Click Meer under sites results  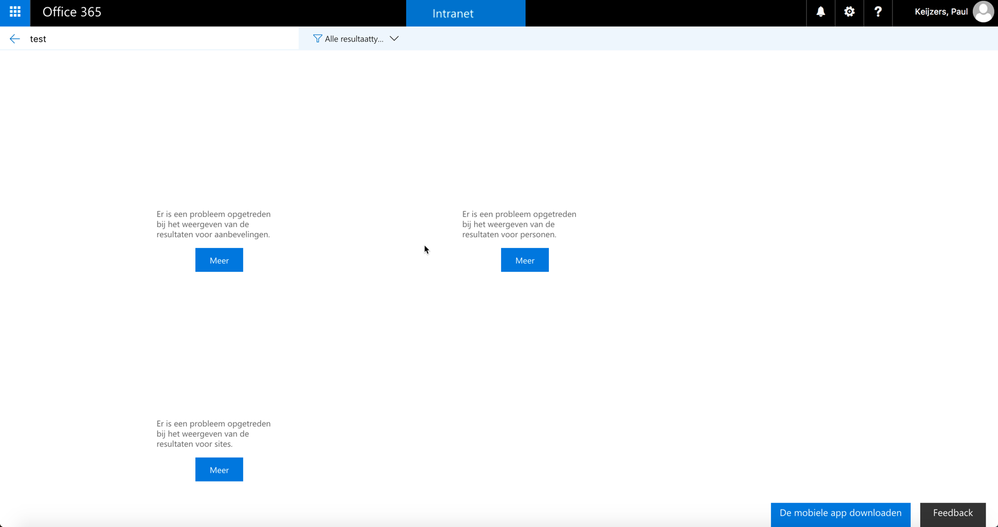click(x=219, y=470)
